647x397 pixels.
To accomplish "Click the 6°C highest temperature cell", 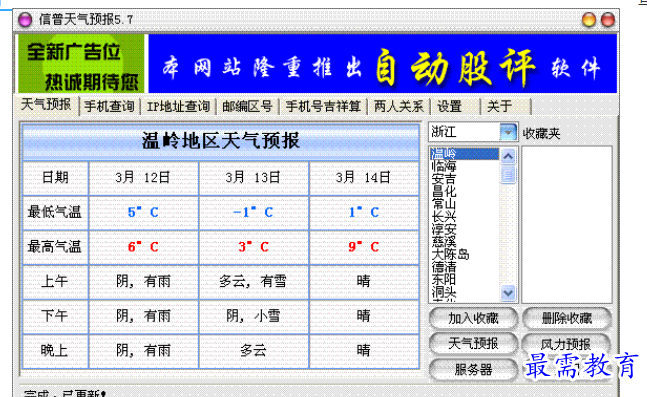I will coord(143,247).
